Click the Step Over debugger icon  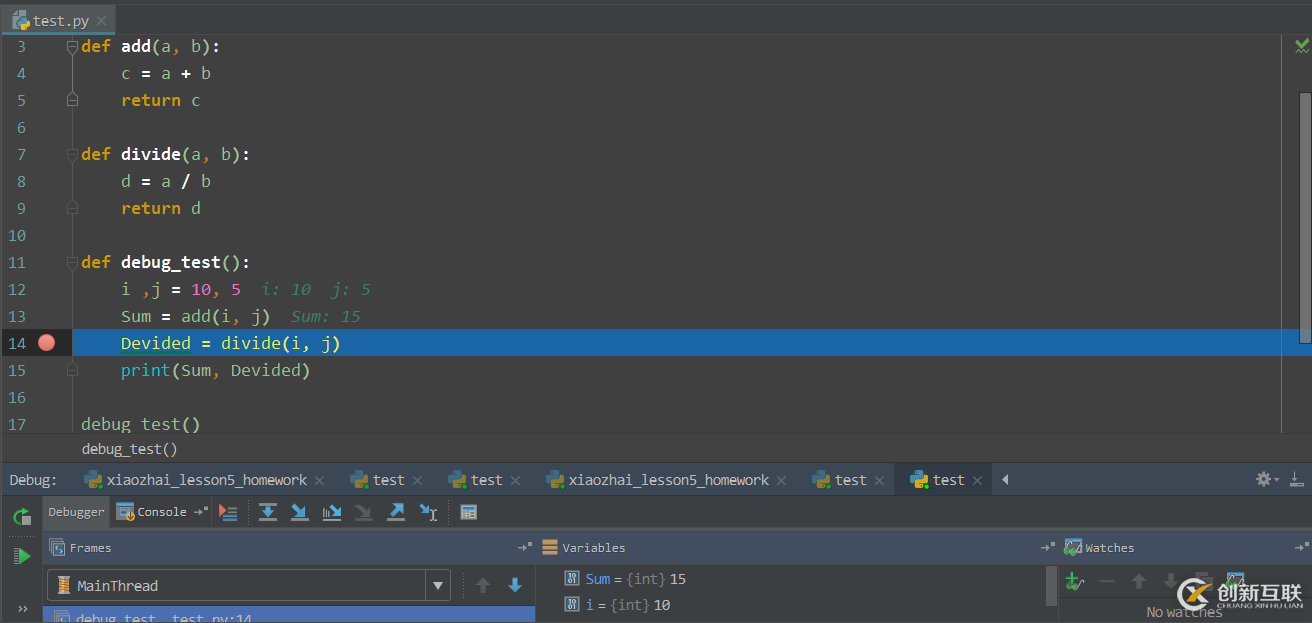[268, 512]
